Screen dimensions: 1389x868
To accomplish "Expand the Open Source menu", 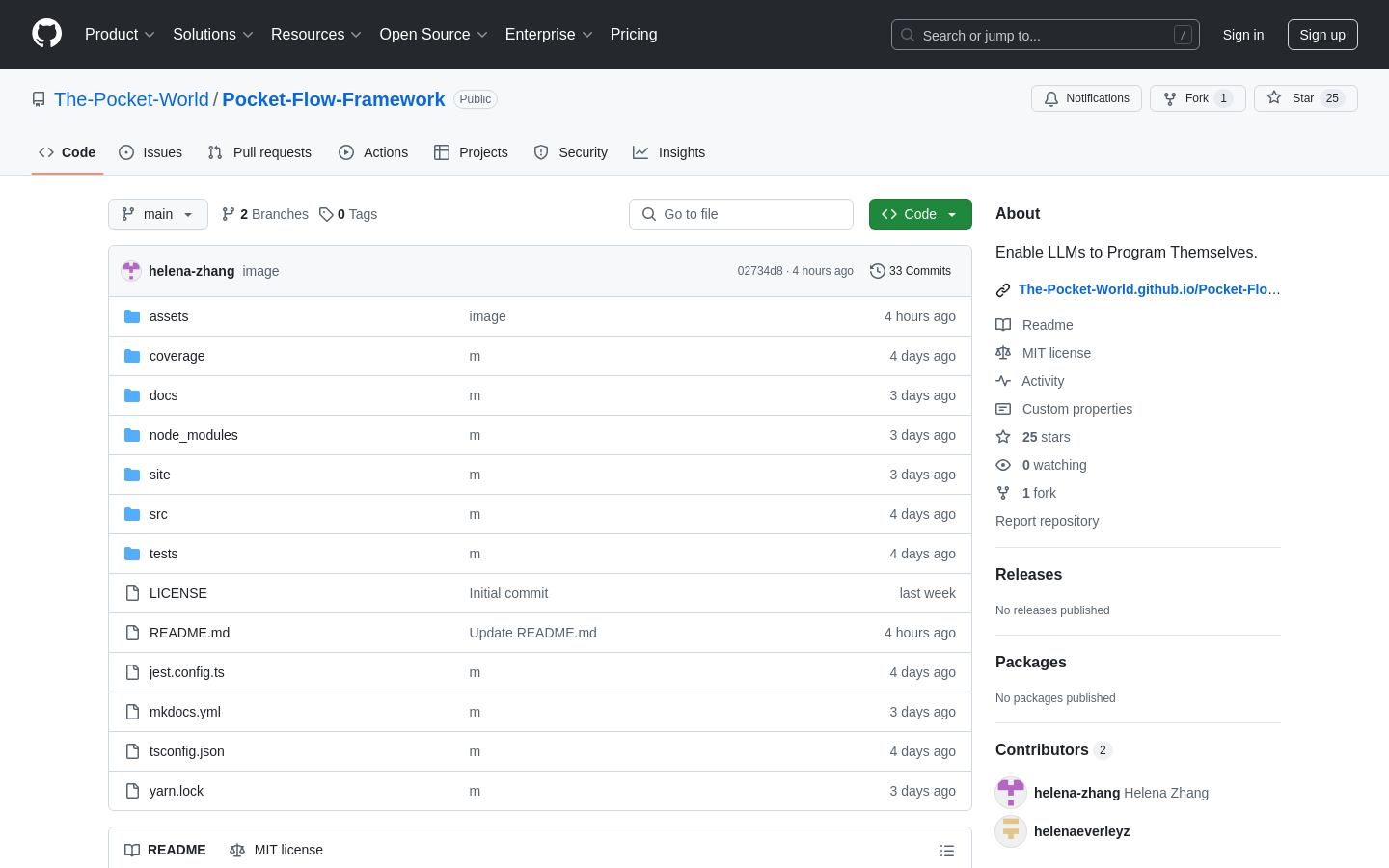I will click(x=434, y=35).
